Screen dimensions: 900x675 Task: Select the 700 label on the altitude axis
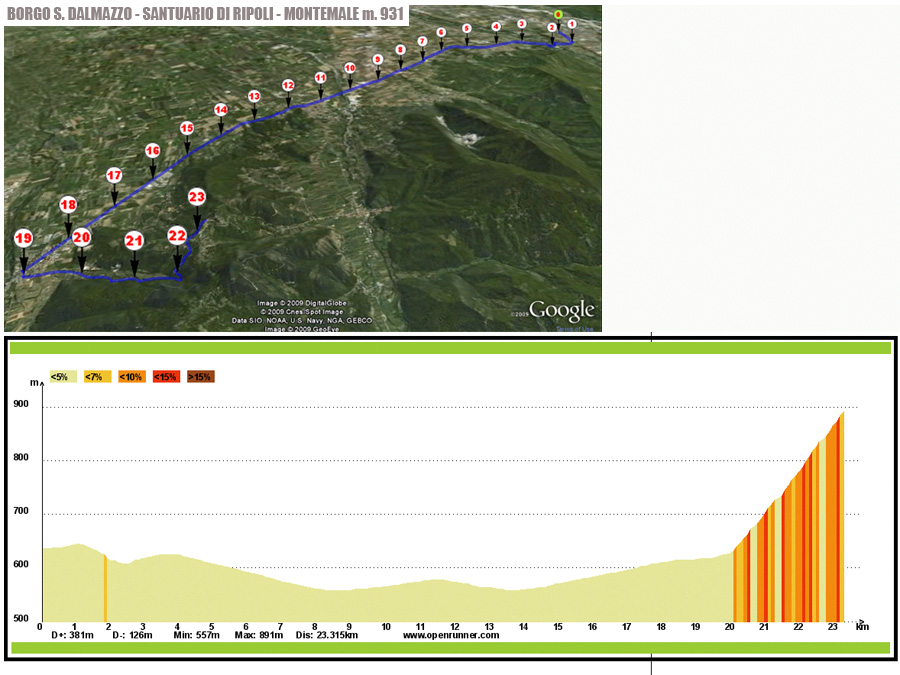pyautogui.click(x=21, y=511)
